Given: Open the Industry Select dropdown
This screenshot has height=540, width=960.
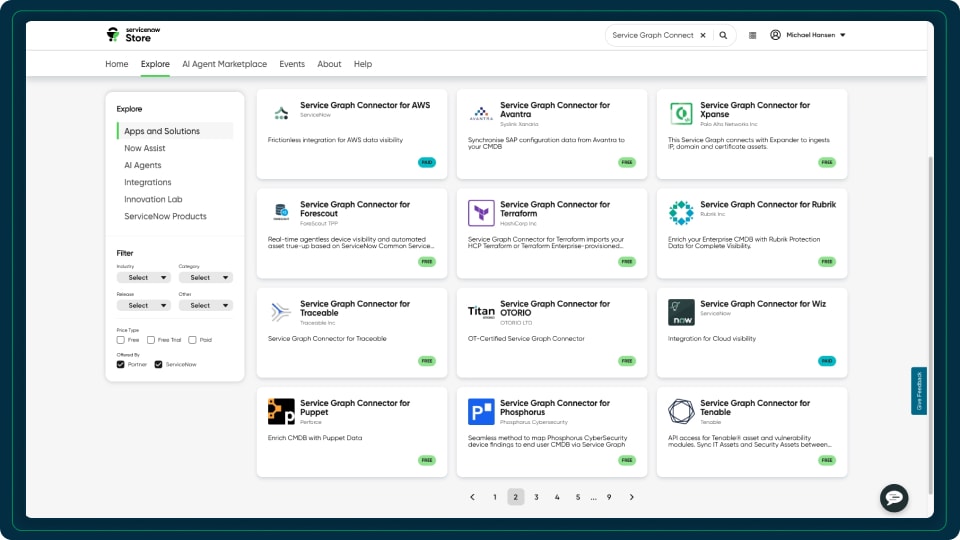Looking at the screenshot, I should pyautogui.click(x=143, y=277).
